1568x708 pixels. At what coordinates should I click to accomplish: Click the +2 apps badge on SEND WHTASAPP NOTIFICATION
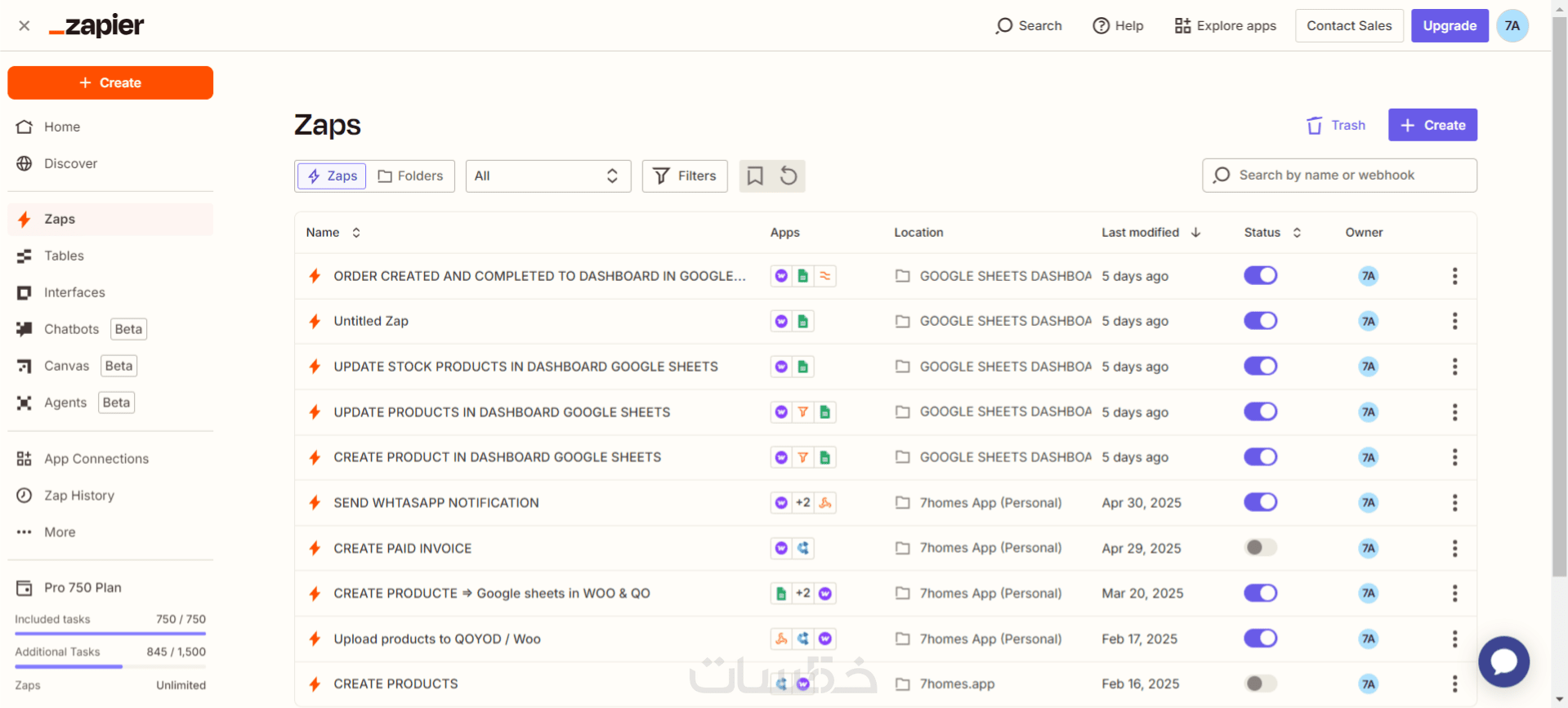[803, 503]
